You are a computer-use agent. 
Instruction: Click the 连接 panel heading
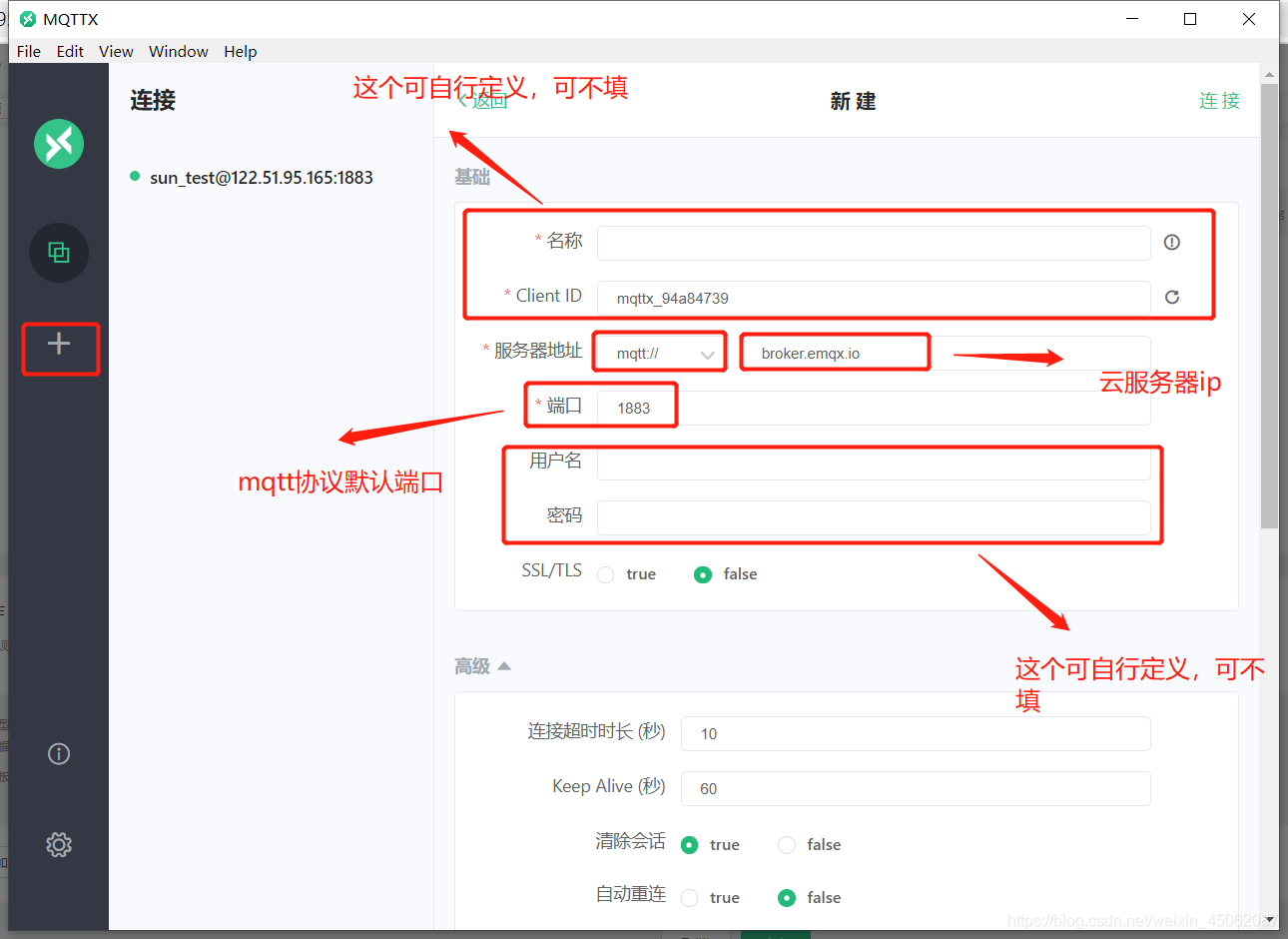pyautogui.click(x=153, y=100)
